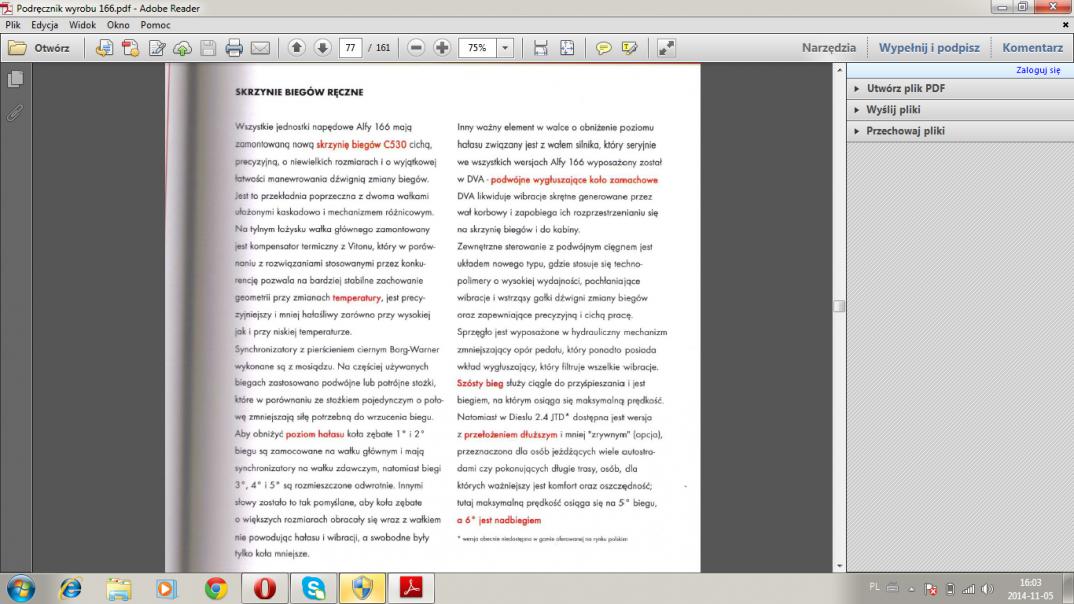Zoom in with the plus button
Screen dimensions: 1074x604
441,48
